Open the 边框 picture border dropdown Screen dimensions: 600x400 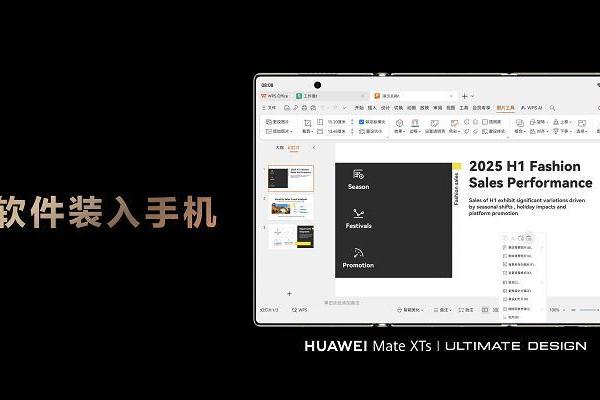(415, 126)
